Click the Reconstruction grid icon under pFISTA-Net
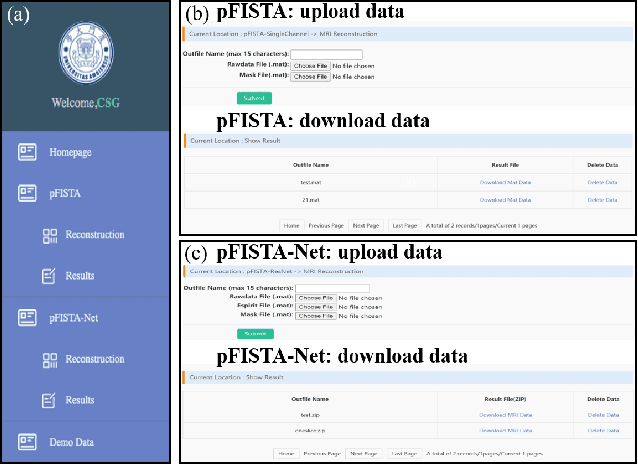Screen dimensions: 638x464 tap(50, 361)
